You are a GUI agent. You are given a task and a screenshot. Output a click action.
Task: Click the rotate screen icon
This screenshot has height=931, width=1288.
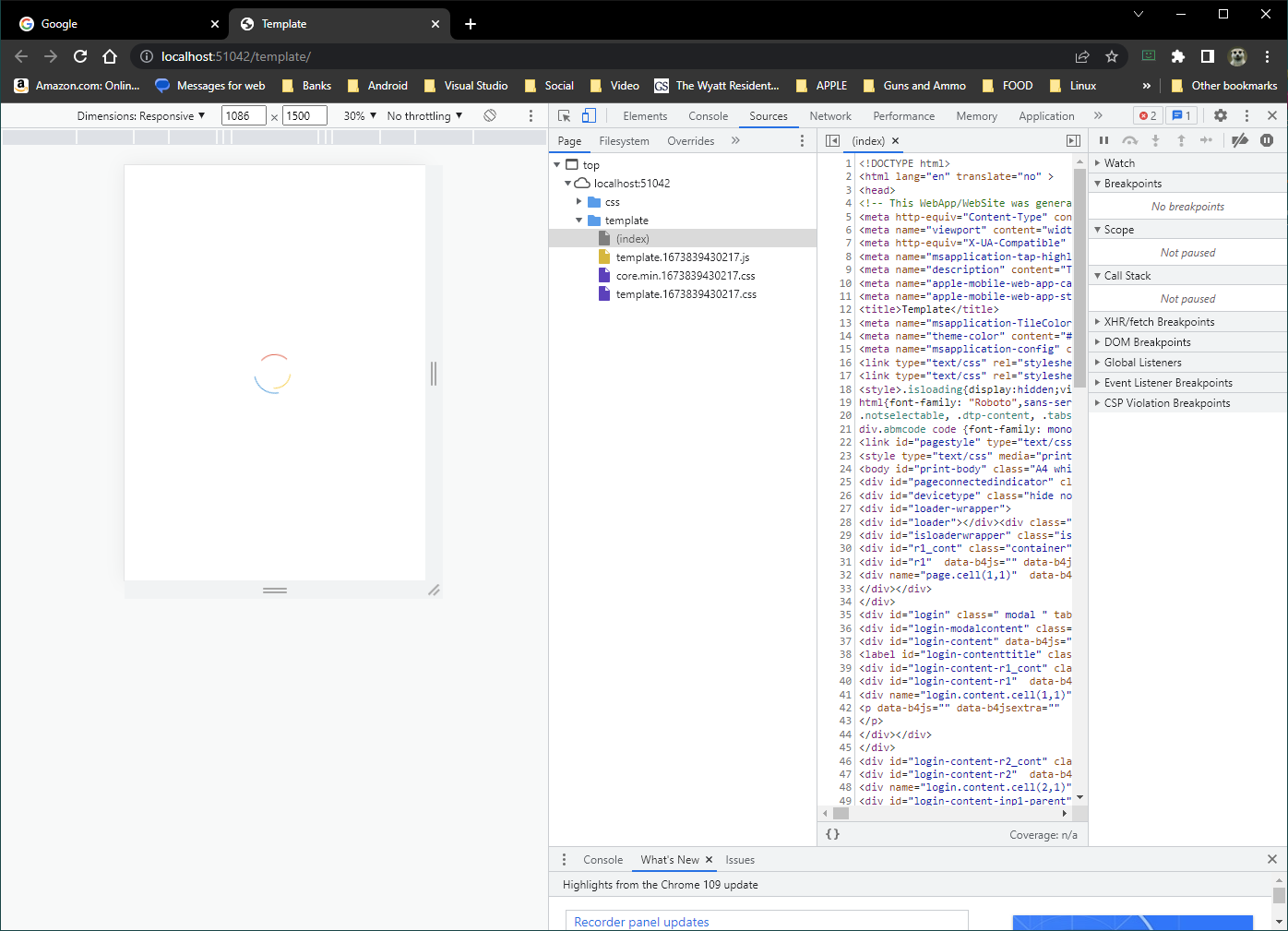coord(490,115)
